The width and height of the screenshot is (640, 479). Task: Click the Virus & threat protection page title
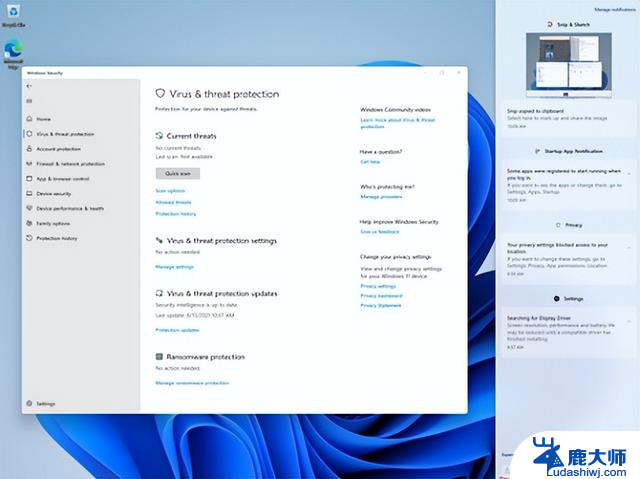(x=224, y=94)
